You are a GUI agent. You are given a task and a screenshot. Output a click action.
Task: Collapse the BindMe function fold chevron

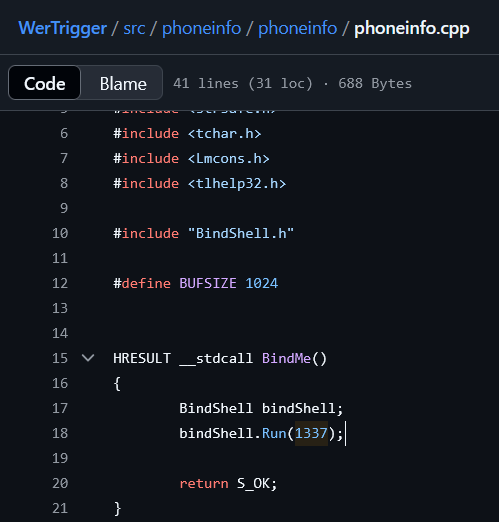coord(88,358)
